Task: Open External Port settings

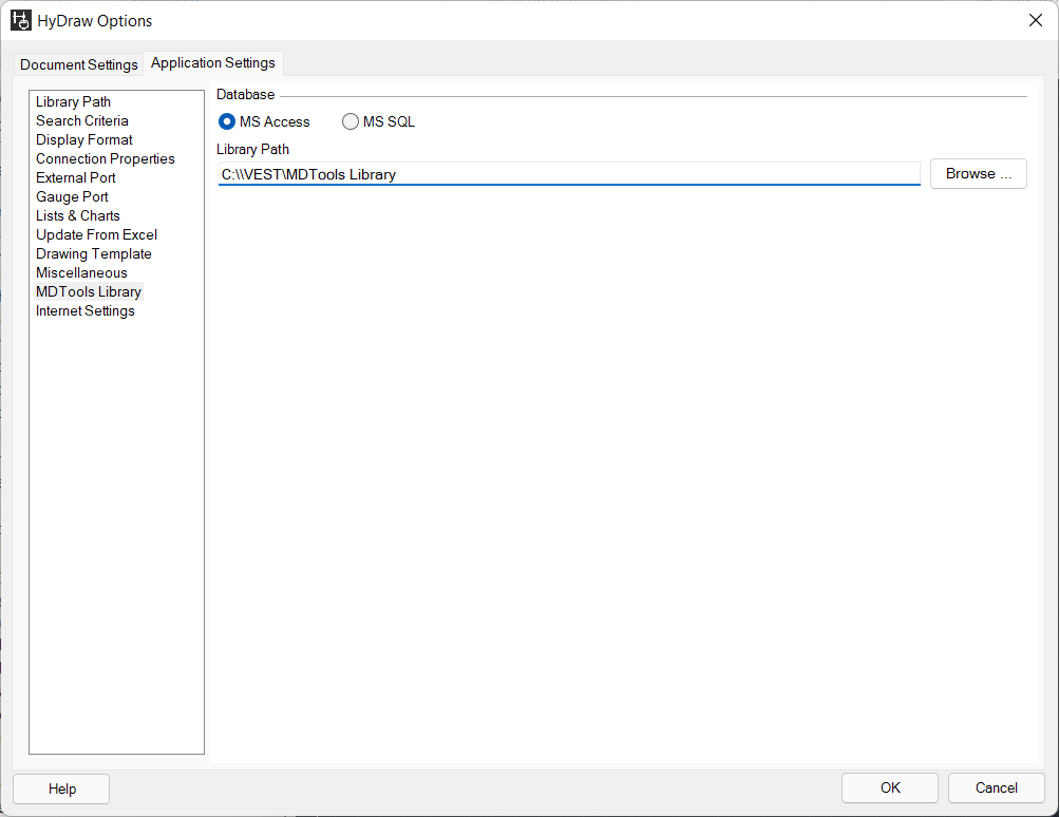Action: click(x=76, y=177)
